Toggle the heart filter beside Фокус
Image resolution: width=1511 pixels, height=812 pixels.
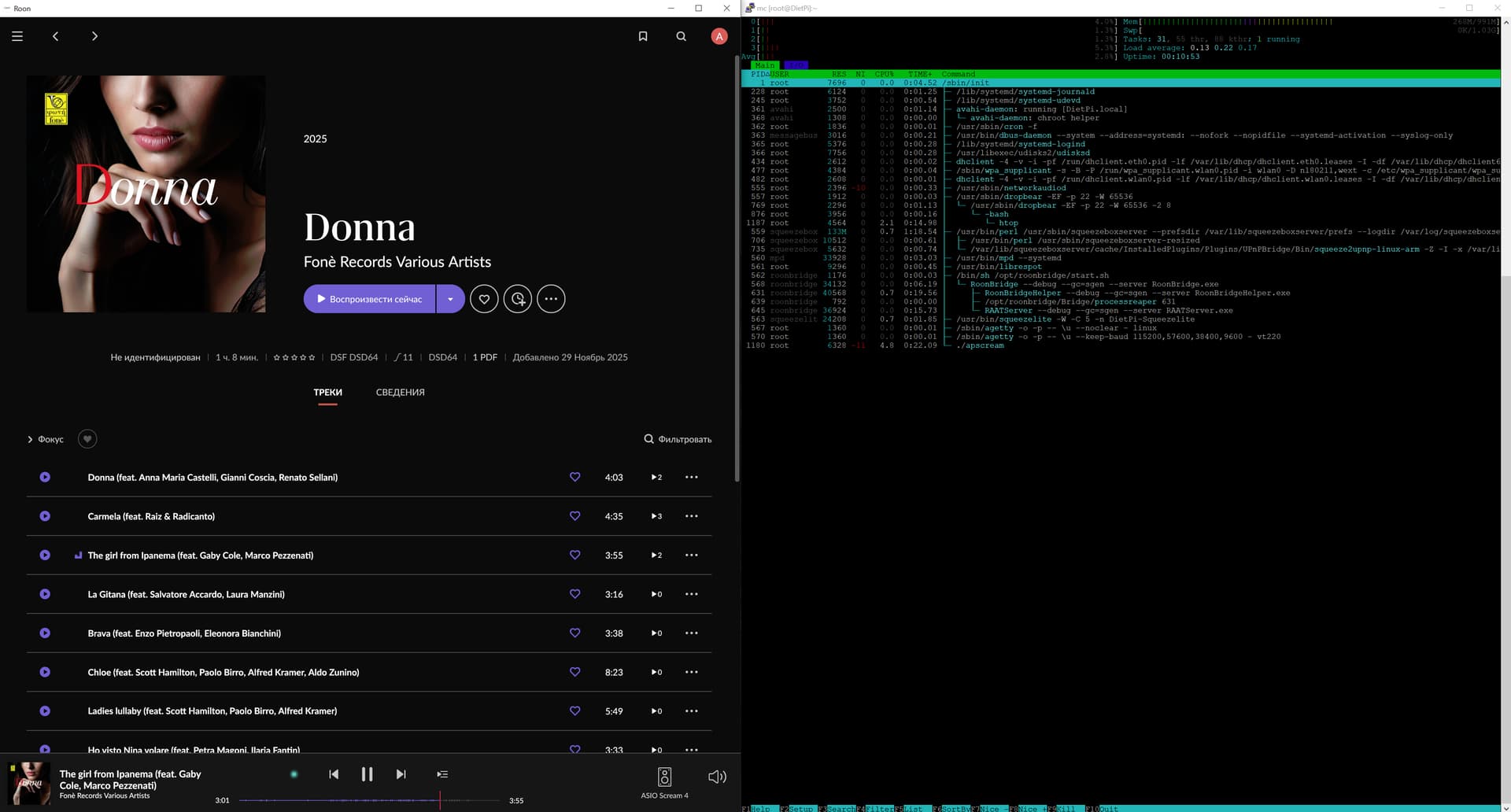[x=87, y=439]
